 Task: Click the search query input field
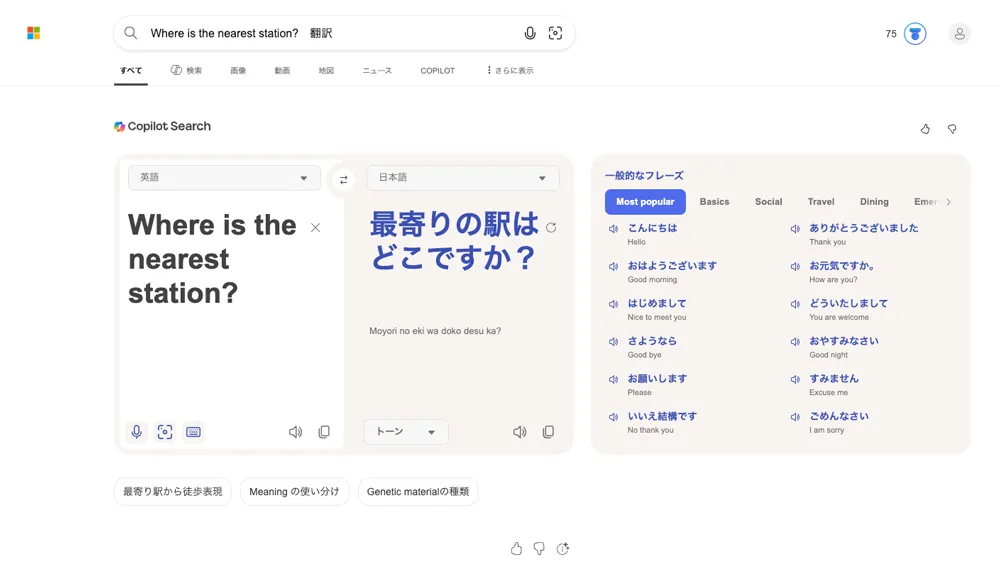(x=332, y=33)
